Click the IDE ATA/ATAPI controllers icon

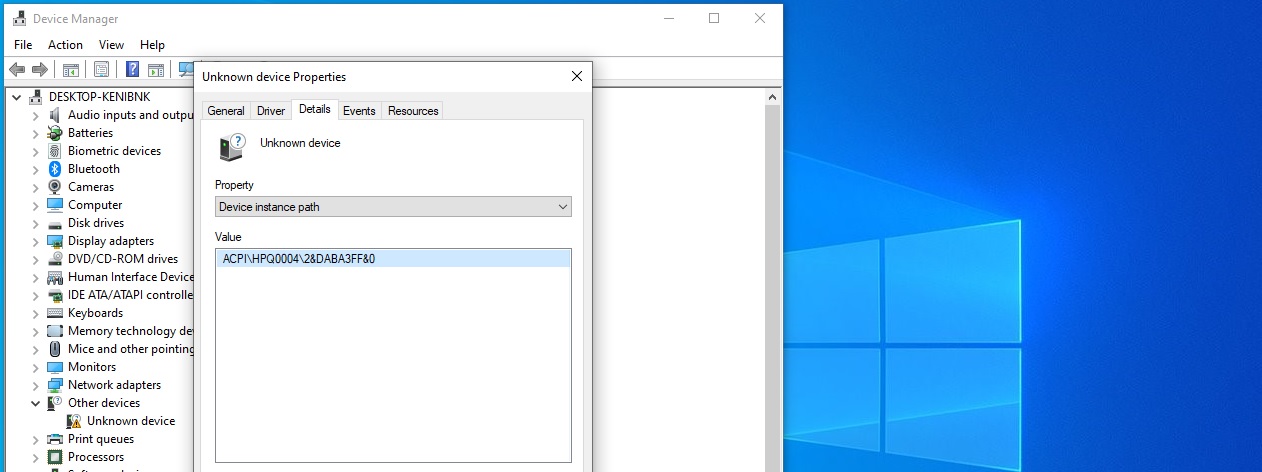(55, 295)
